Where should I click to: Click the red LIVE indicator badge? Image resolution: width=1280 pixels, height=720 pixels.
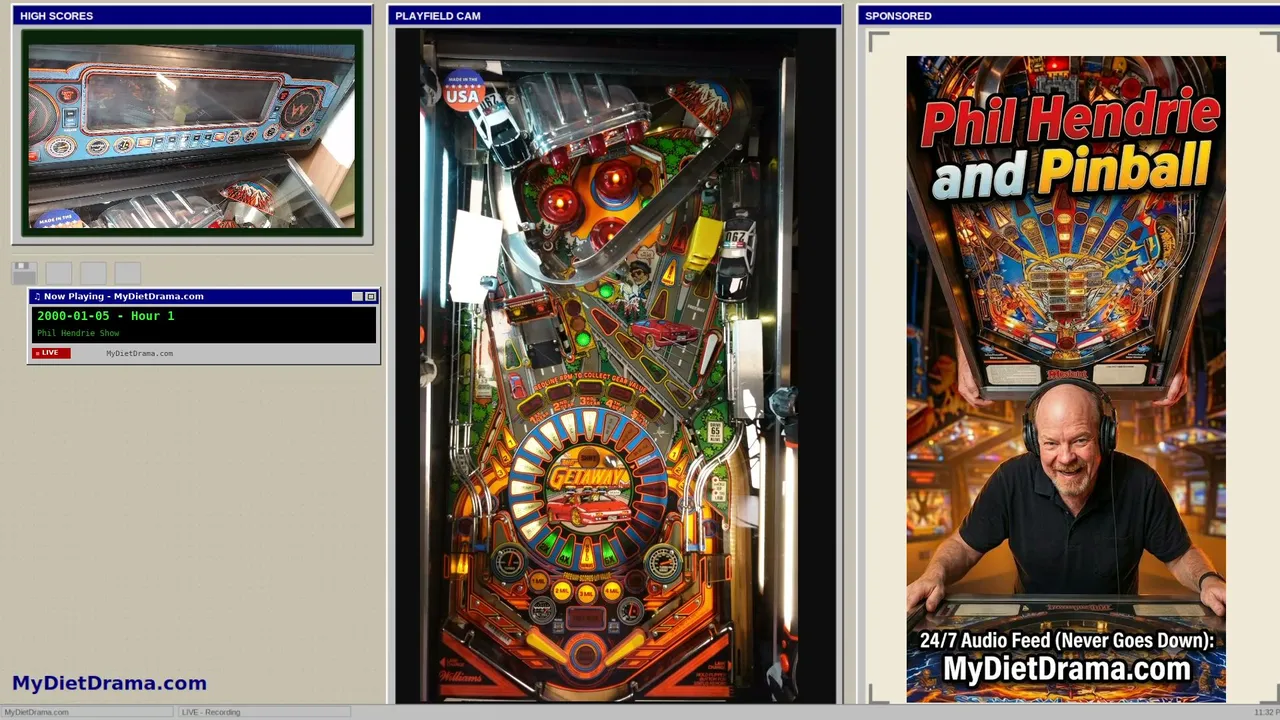51,353
